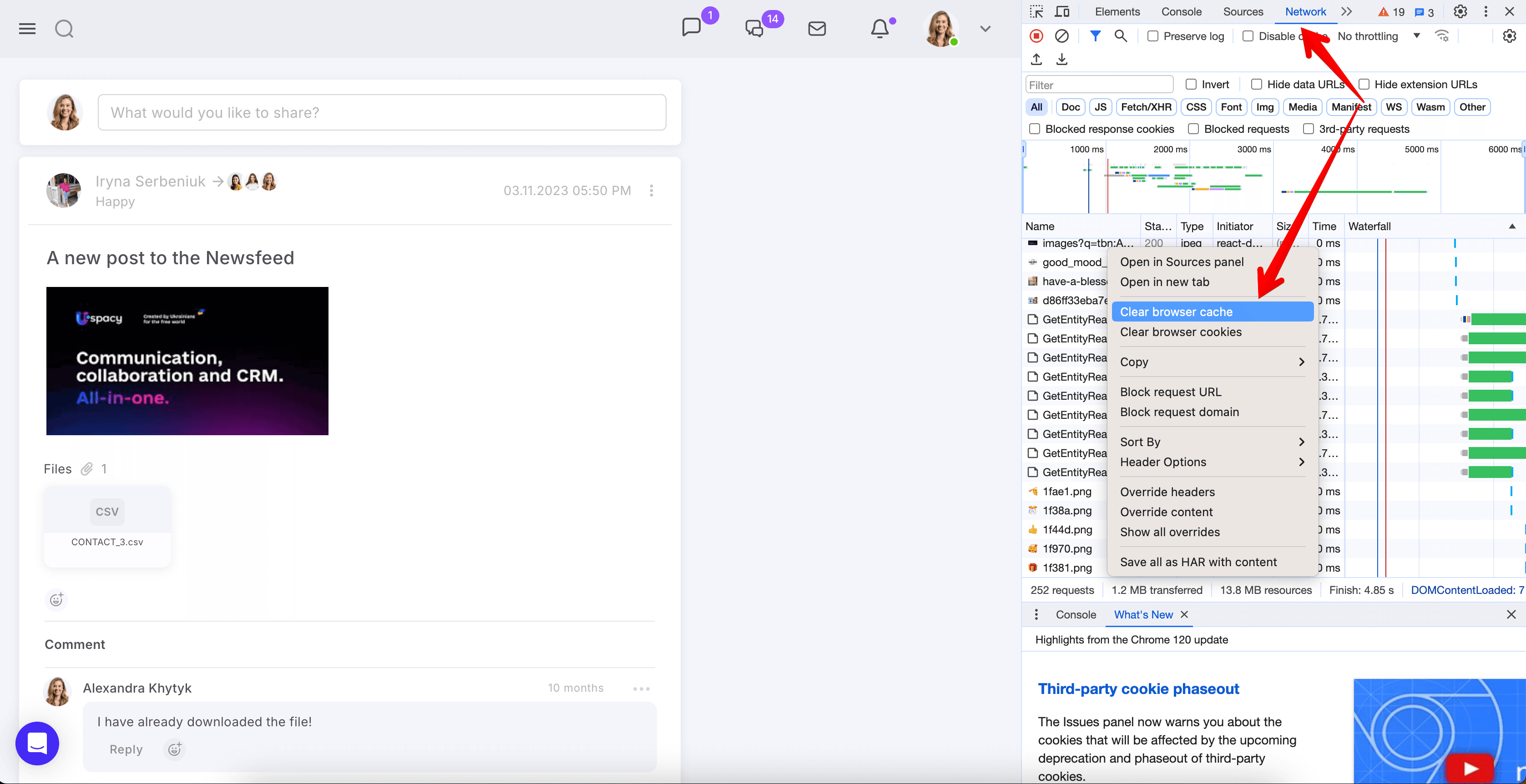
Task: Click Reply under Alexandra's comment
Action: (126, 749)
